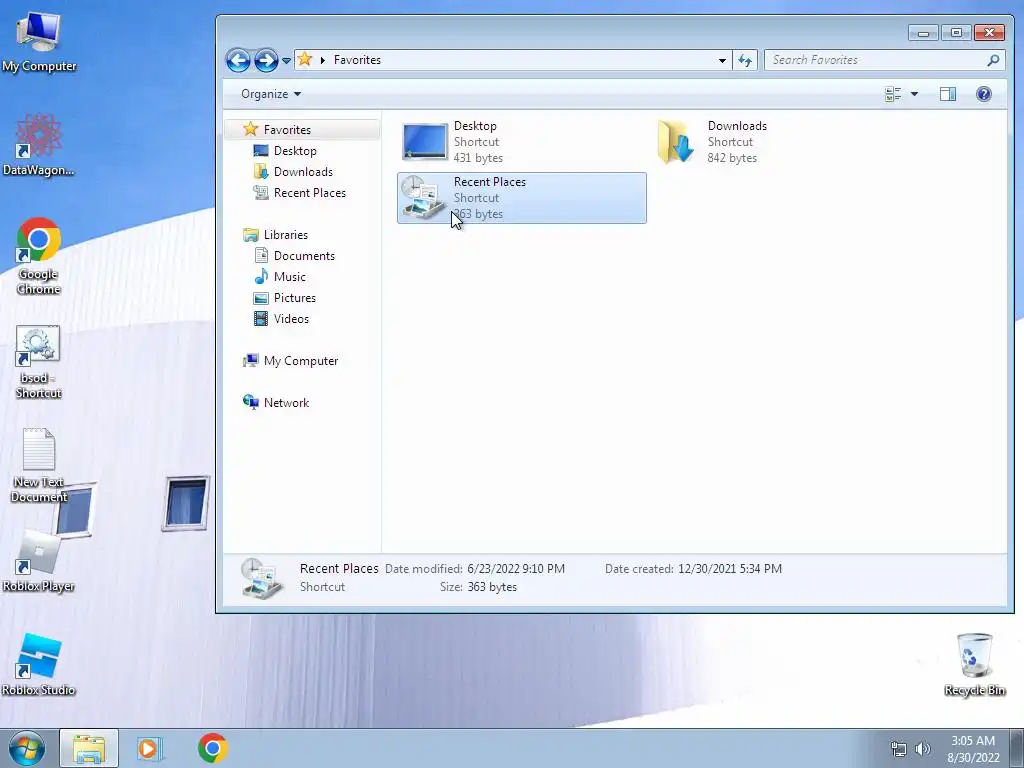Open the Organize menu
Screen dimensions: 1024x768
[270, 94]
